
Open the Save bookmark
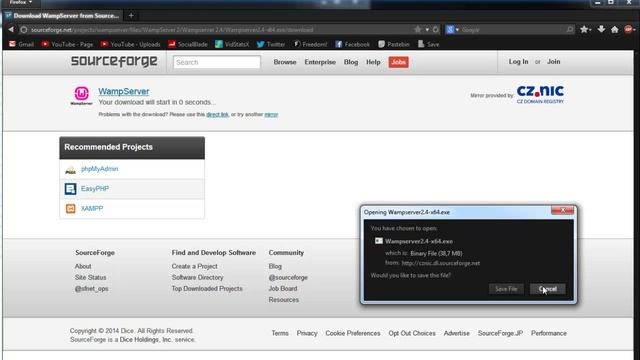coord(428,44)
